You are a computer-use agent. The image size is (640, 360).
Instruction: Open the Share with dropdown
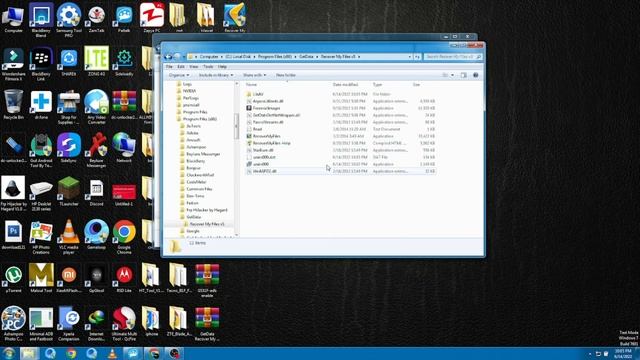pos(254,75)
